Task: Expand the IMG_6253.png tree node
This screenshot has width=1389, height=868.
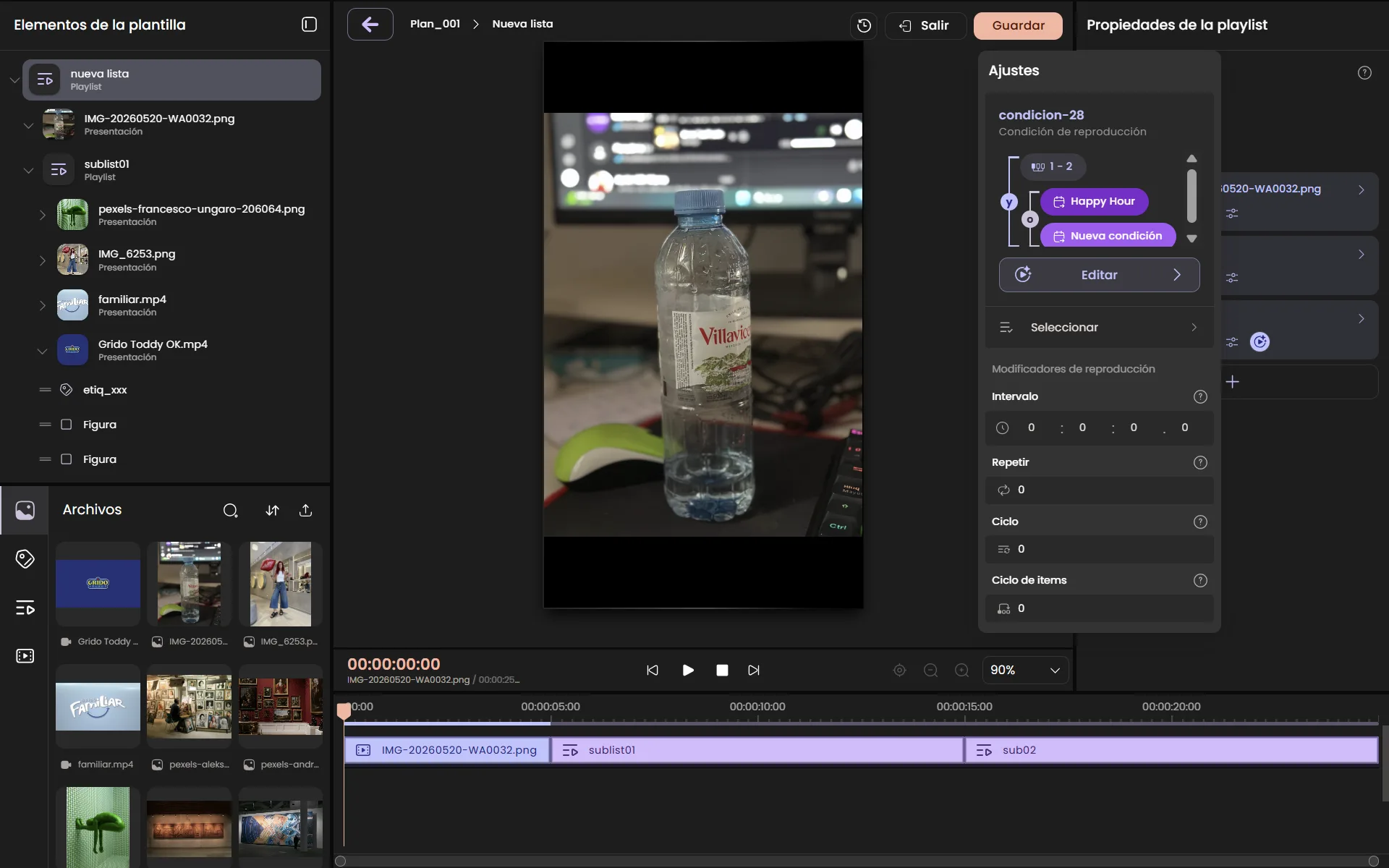Action: [x=42, y=260]
